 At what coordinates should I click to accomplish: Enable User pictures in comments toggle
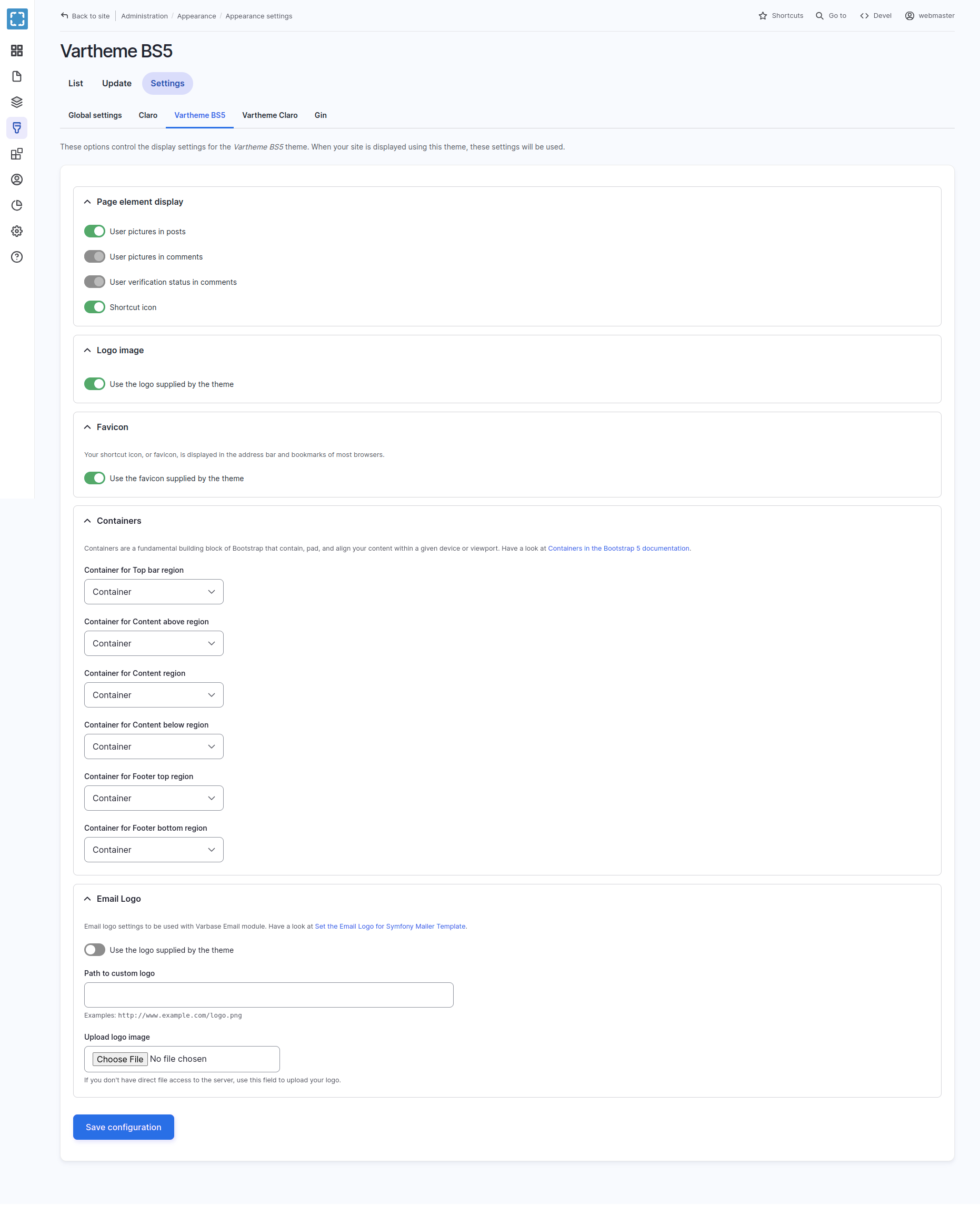[94, 256]
